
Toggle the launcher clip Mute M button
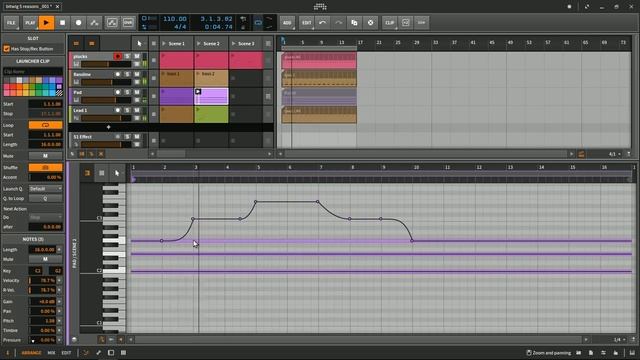[45, 156]
